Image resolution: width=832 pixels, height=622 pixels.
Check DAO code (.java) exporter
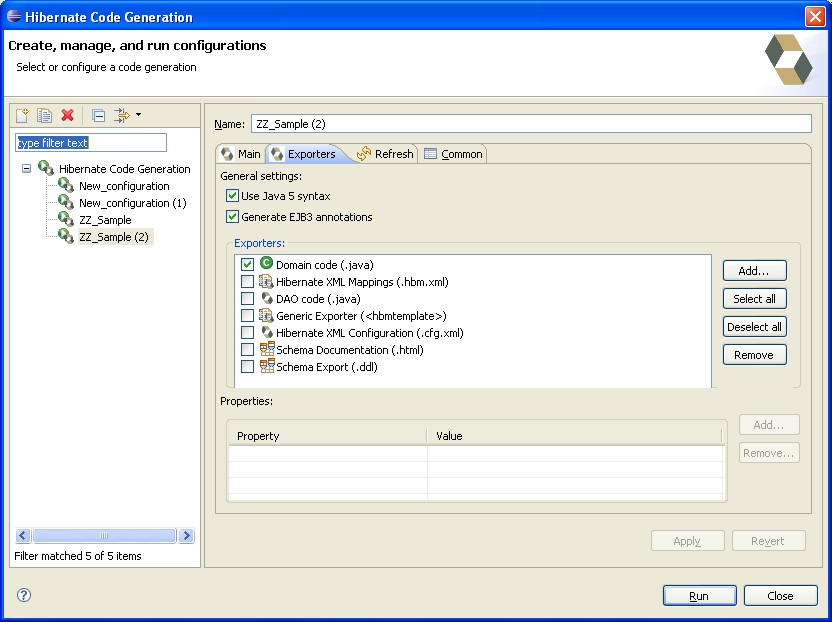click(x=247, y=298)
